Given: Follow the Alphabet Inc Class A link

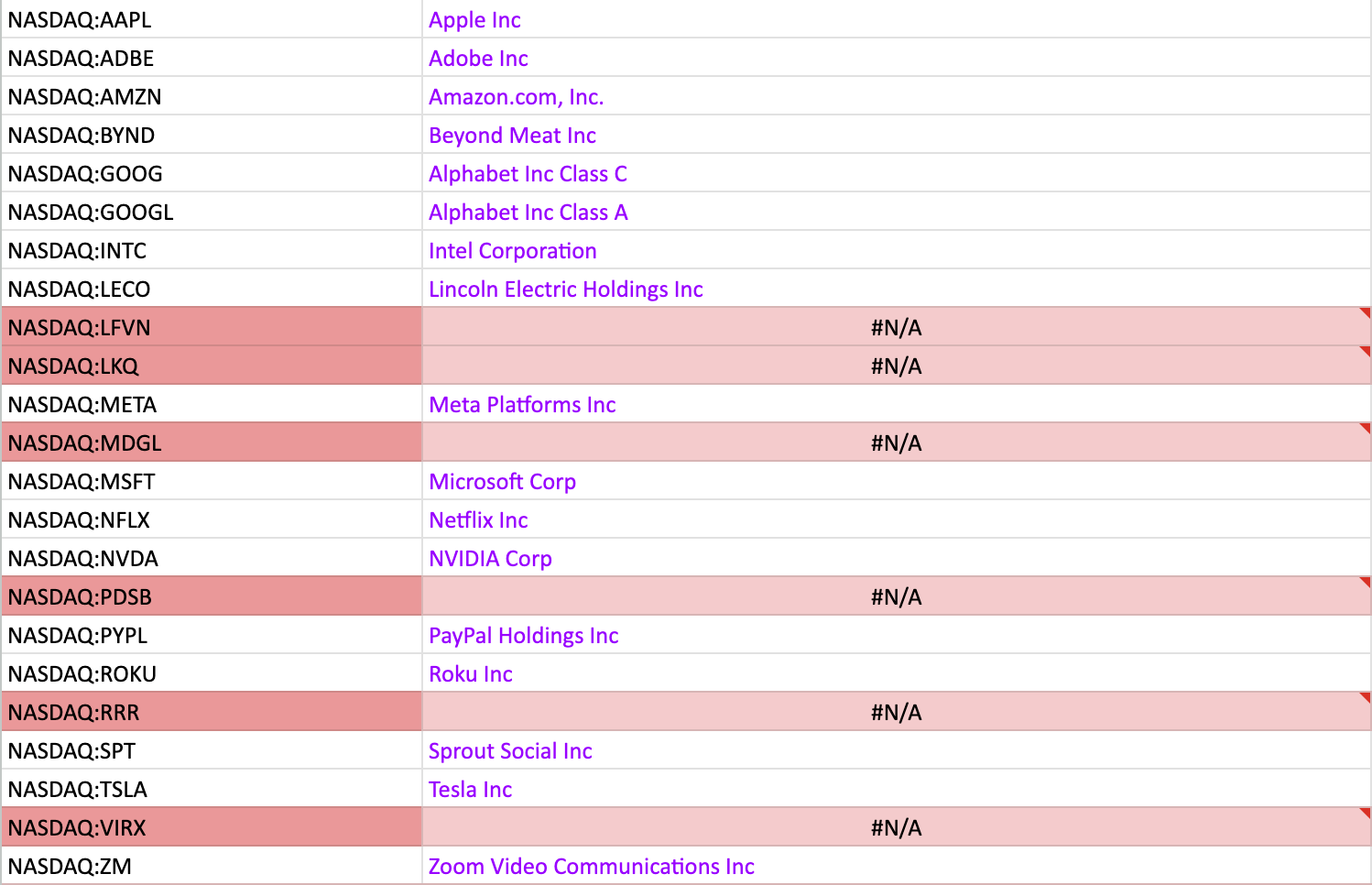Looking at the screenshot, I should pos(528,213).
